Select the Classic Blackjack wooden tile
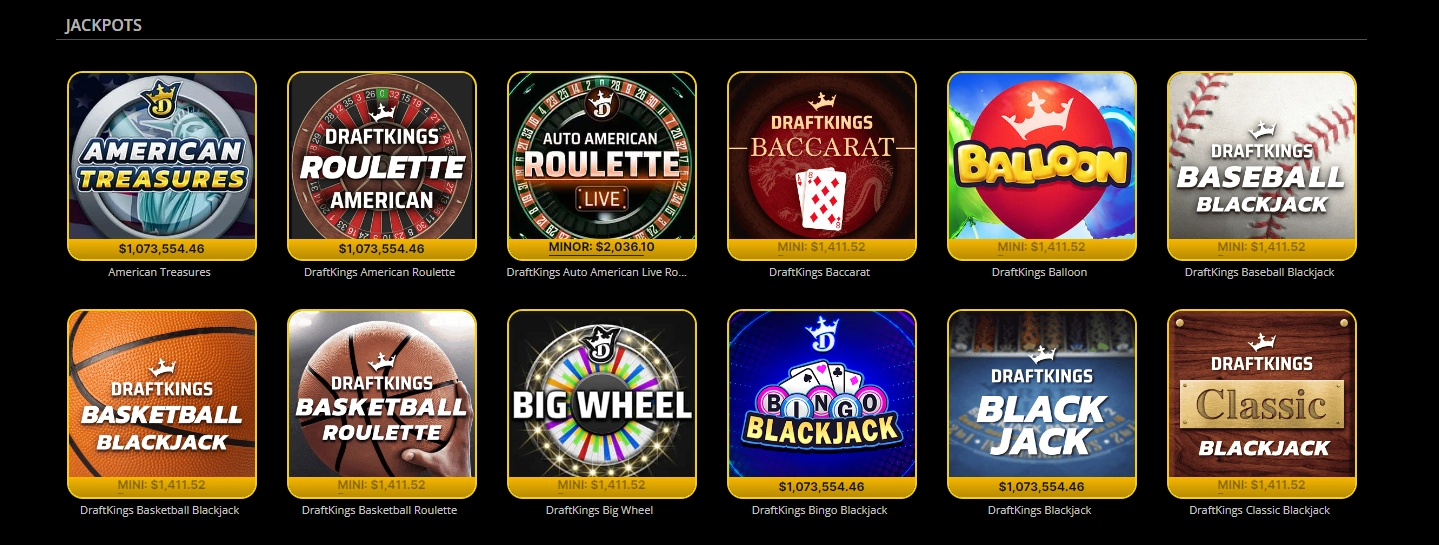This screenshot has width=1439, height=545. point(1261,403)
